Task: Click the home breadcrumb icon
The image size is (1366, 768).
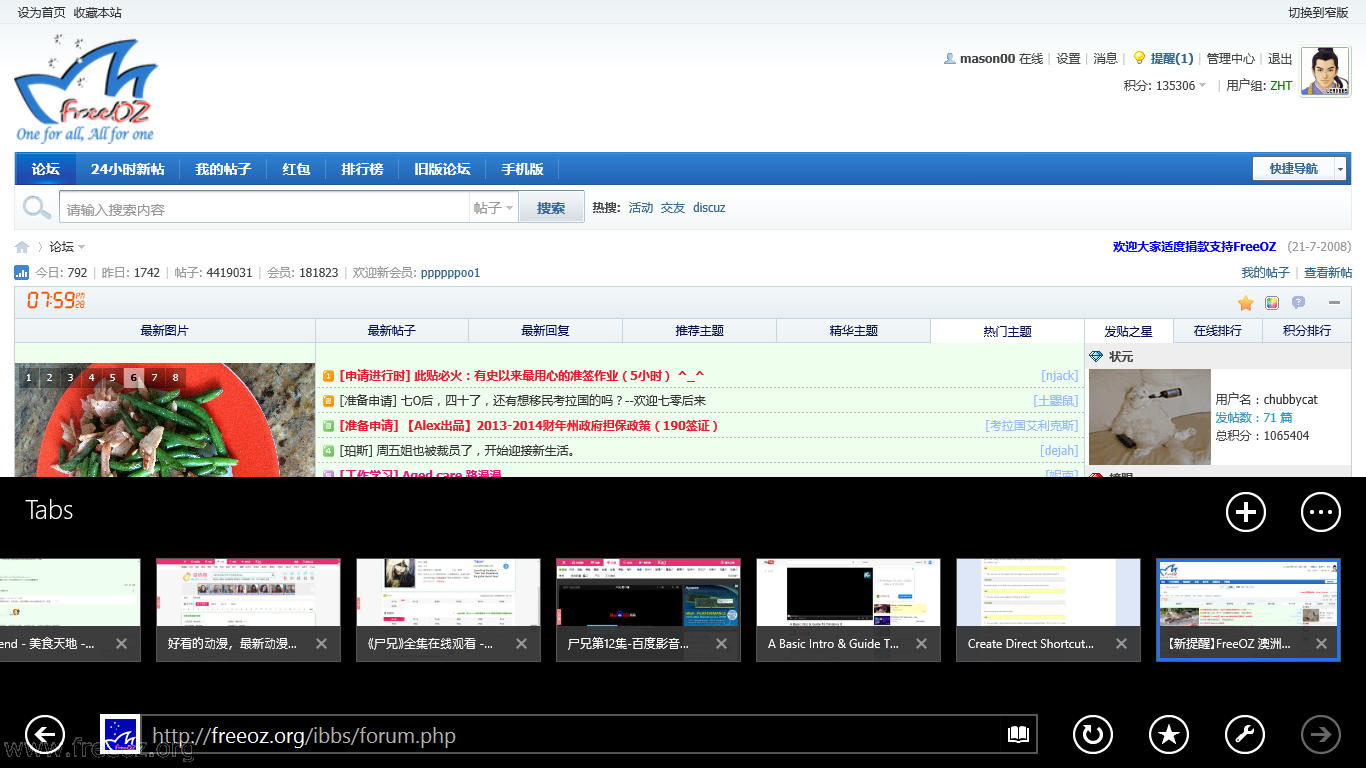Action: 22,247
